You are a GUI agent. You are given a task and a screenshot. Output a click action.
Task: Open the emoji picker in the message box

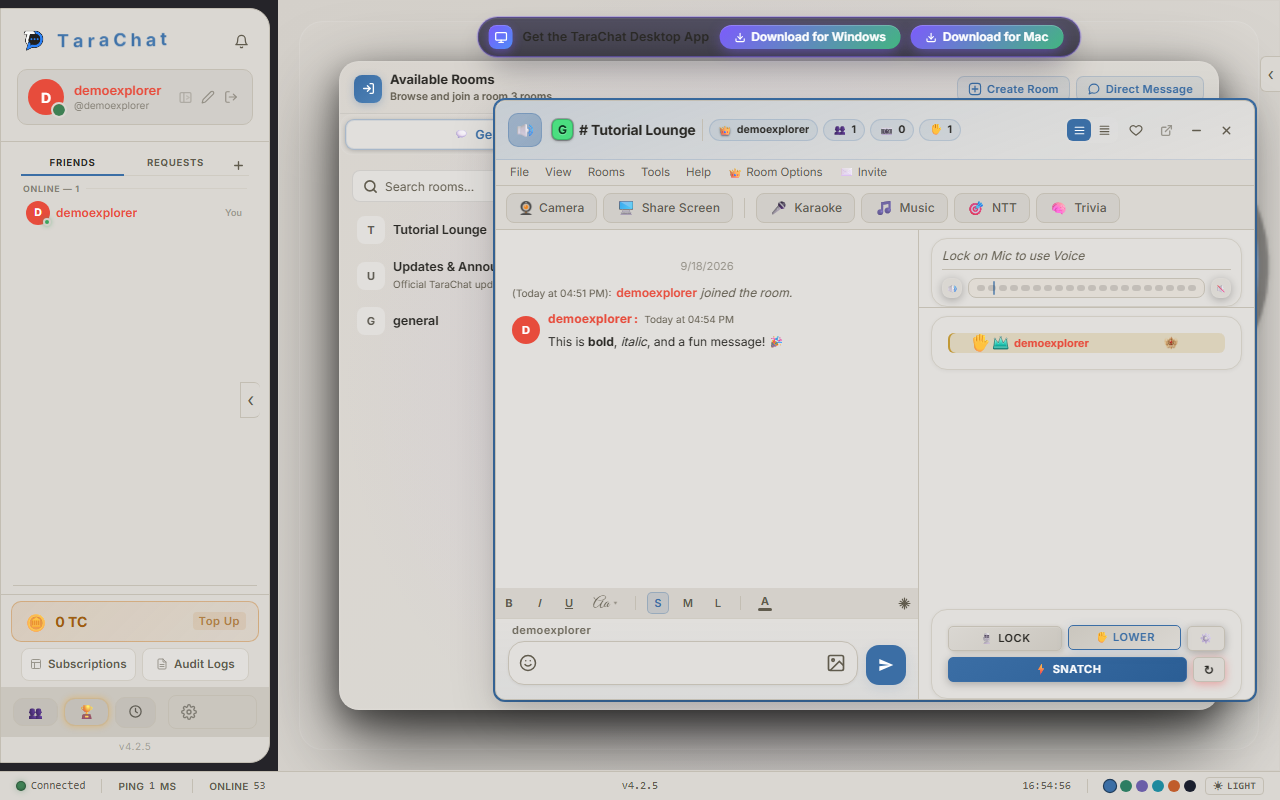tap(528, 663)
